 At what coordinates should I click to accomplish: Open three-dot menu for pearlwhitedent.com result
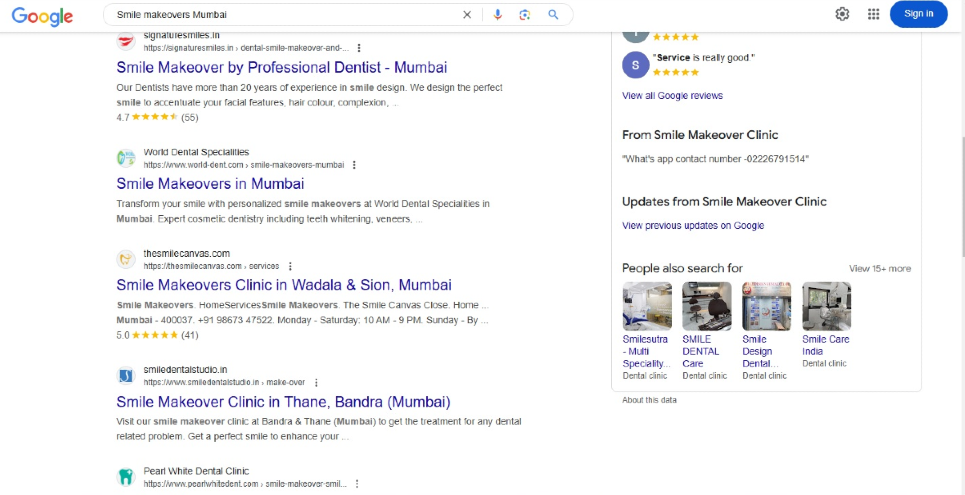(356, 484)
